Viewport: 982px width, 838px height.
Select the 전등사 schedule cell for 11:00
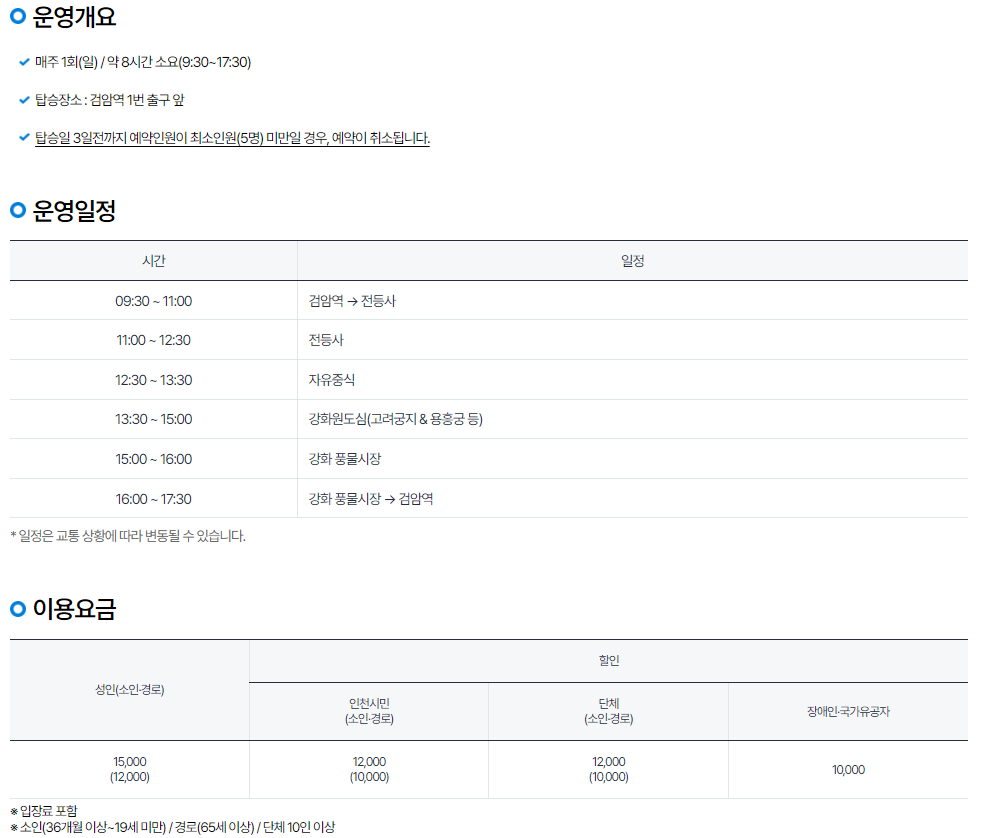633,340
